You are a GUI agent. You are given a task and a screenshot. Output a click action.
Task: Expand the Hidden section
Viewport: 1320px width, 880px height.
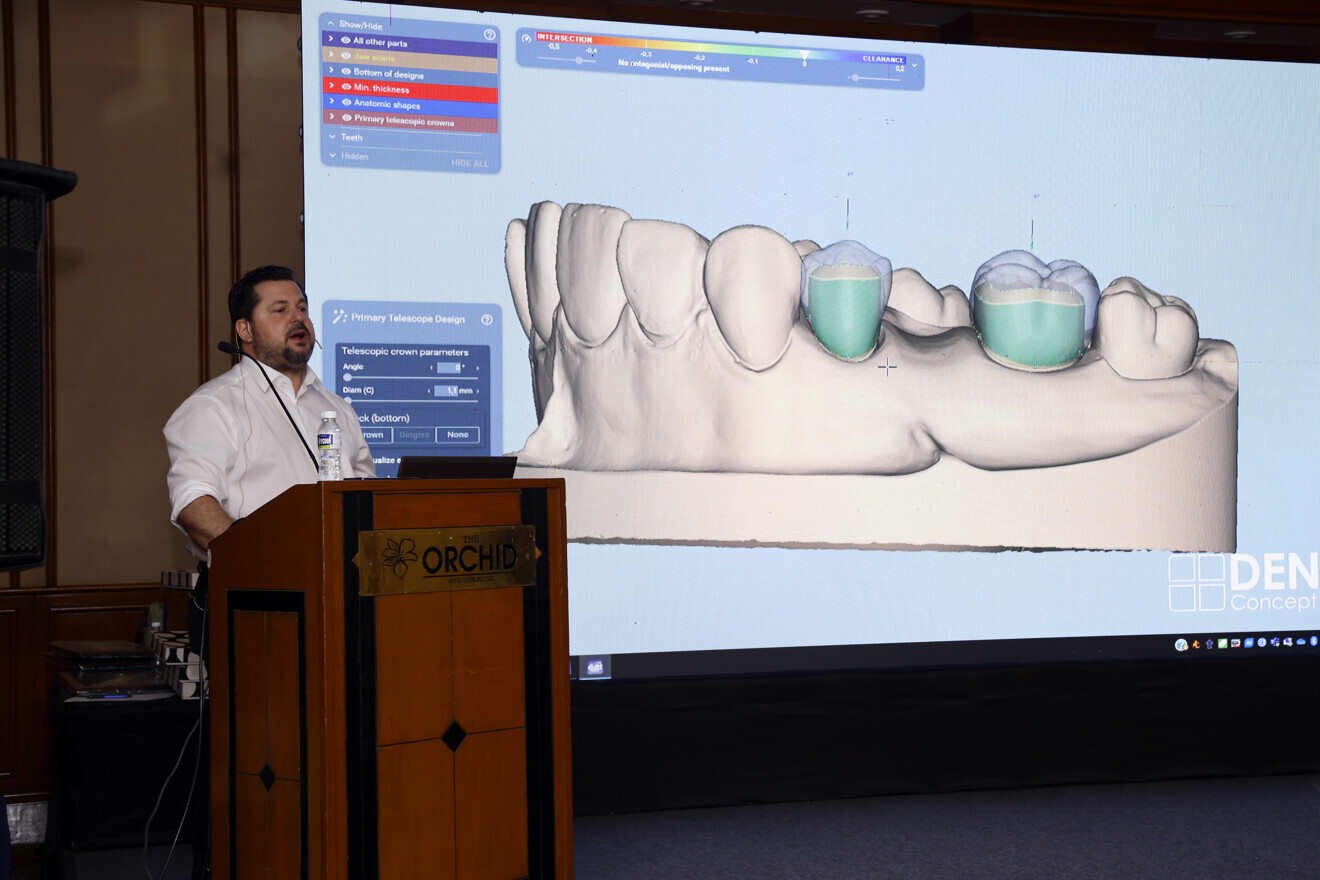331,156
